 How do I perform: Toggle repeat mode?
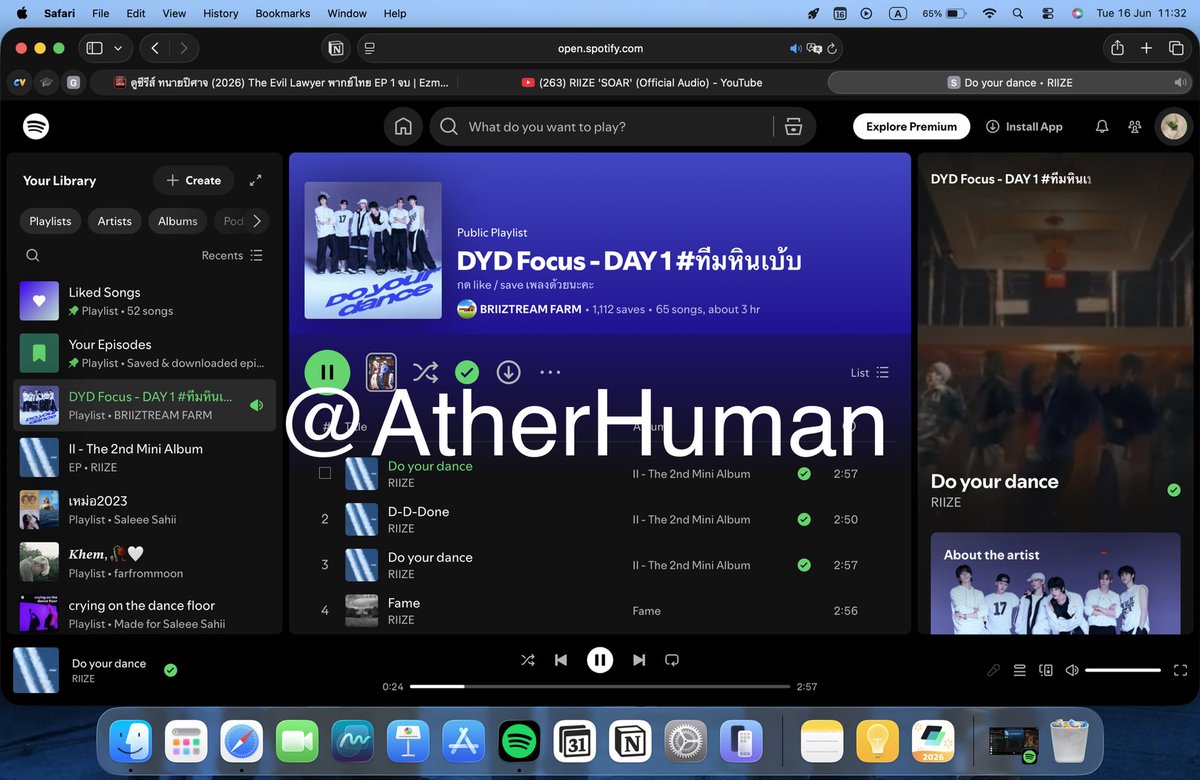[672, 660]
